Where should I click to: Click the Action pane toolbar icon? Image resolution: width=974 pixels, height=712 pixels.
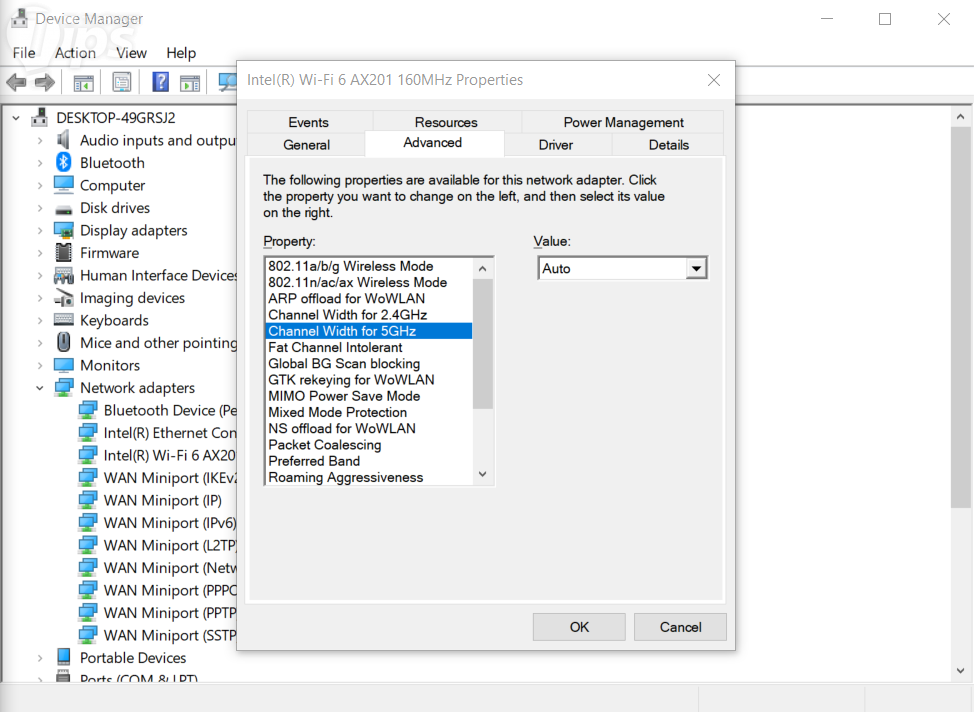pyautogui.click(x=190, y=82)
